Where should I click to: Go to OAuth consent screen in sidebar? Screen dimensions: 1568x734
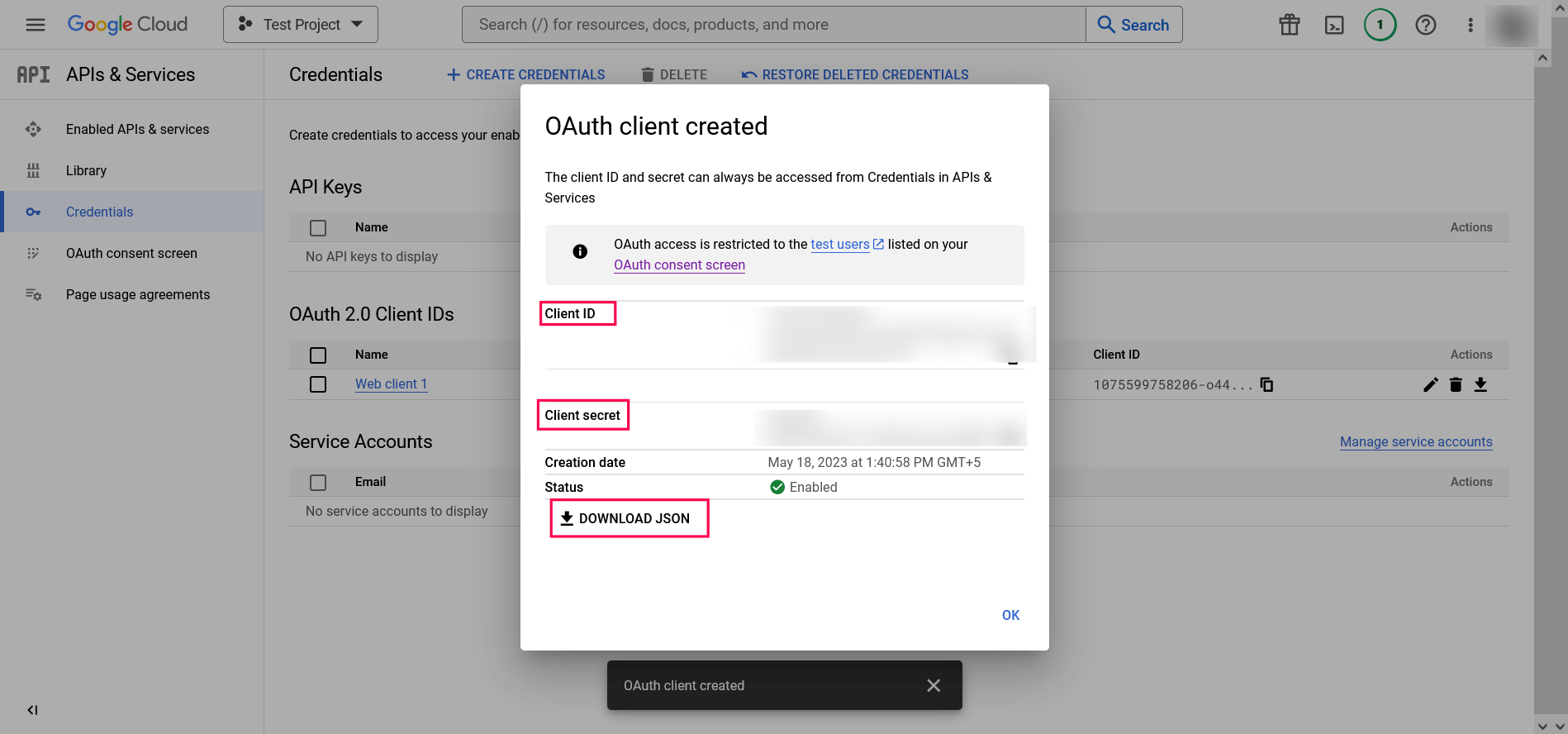point(131,253)
